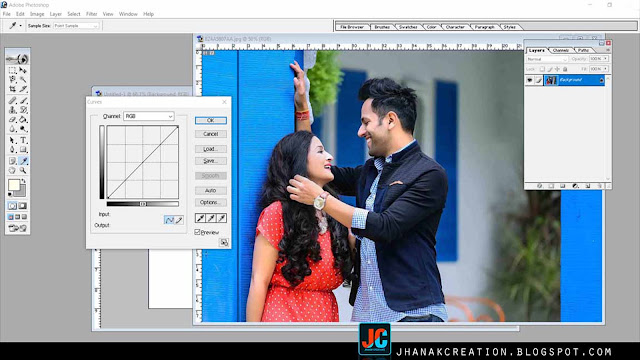Open the Channel dropdown in Curves
Image resolution: width=640 pixels, height=360 pixels.
[149, 116]
